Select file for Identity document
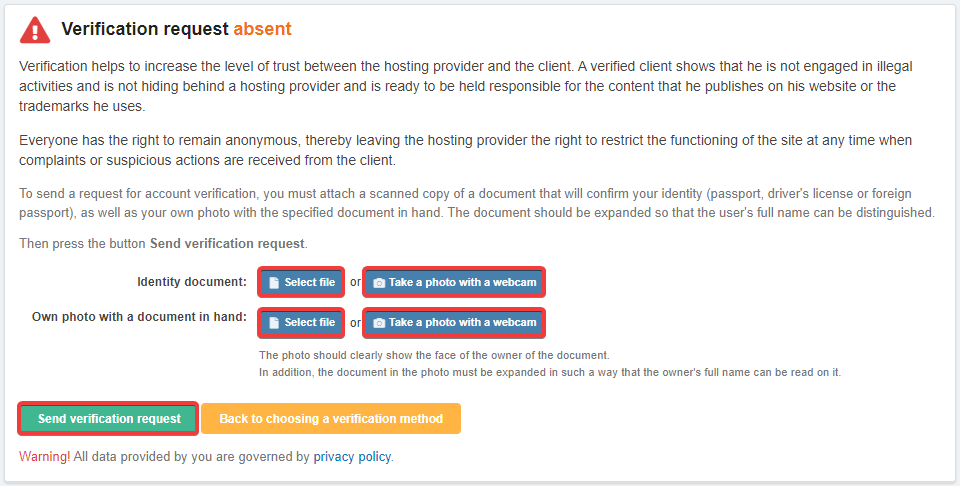 click(302, 283)
